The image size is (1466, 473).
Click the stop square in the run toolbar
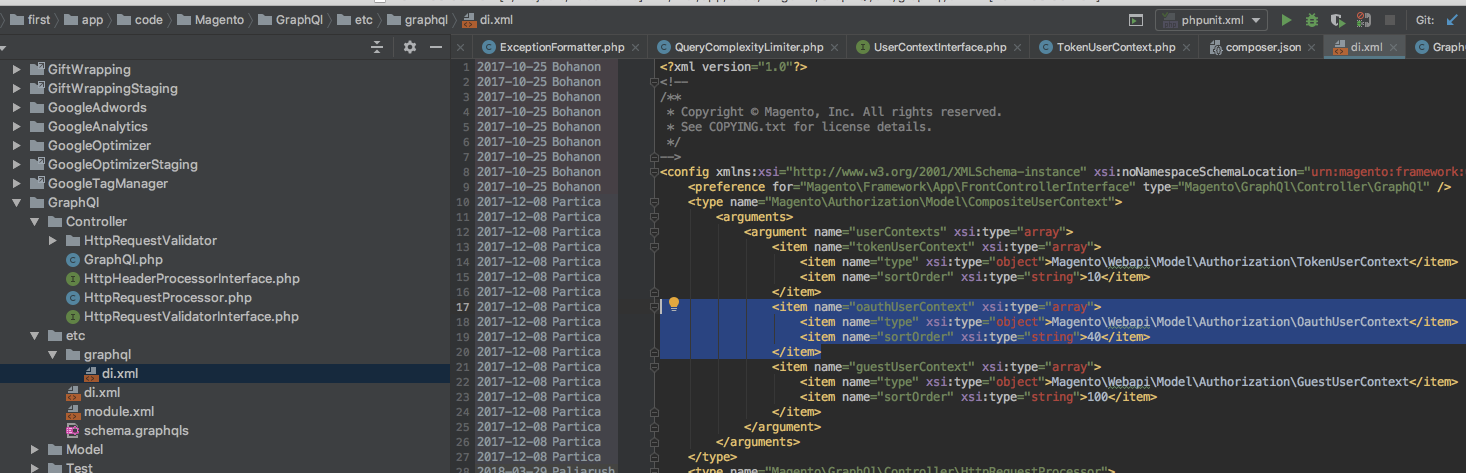pos(1390,20)
